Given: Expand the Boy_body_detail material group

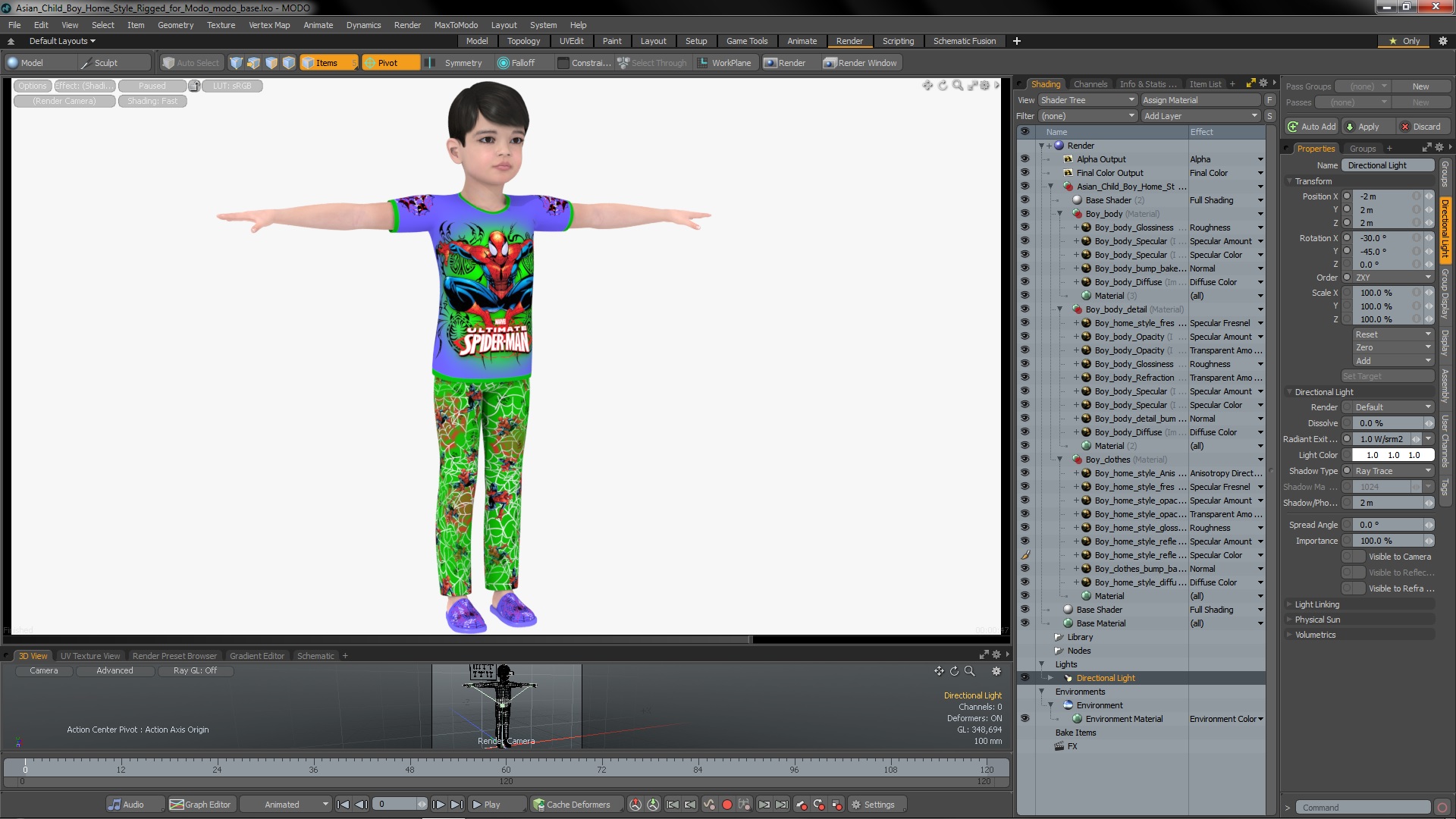Looking at the screenshot, I should (x=1059, y=309).
